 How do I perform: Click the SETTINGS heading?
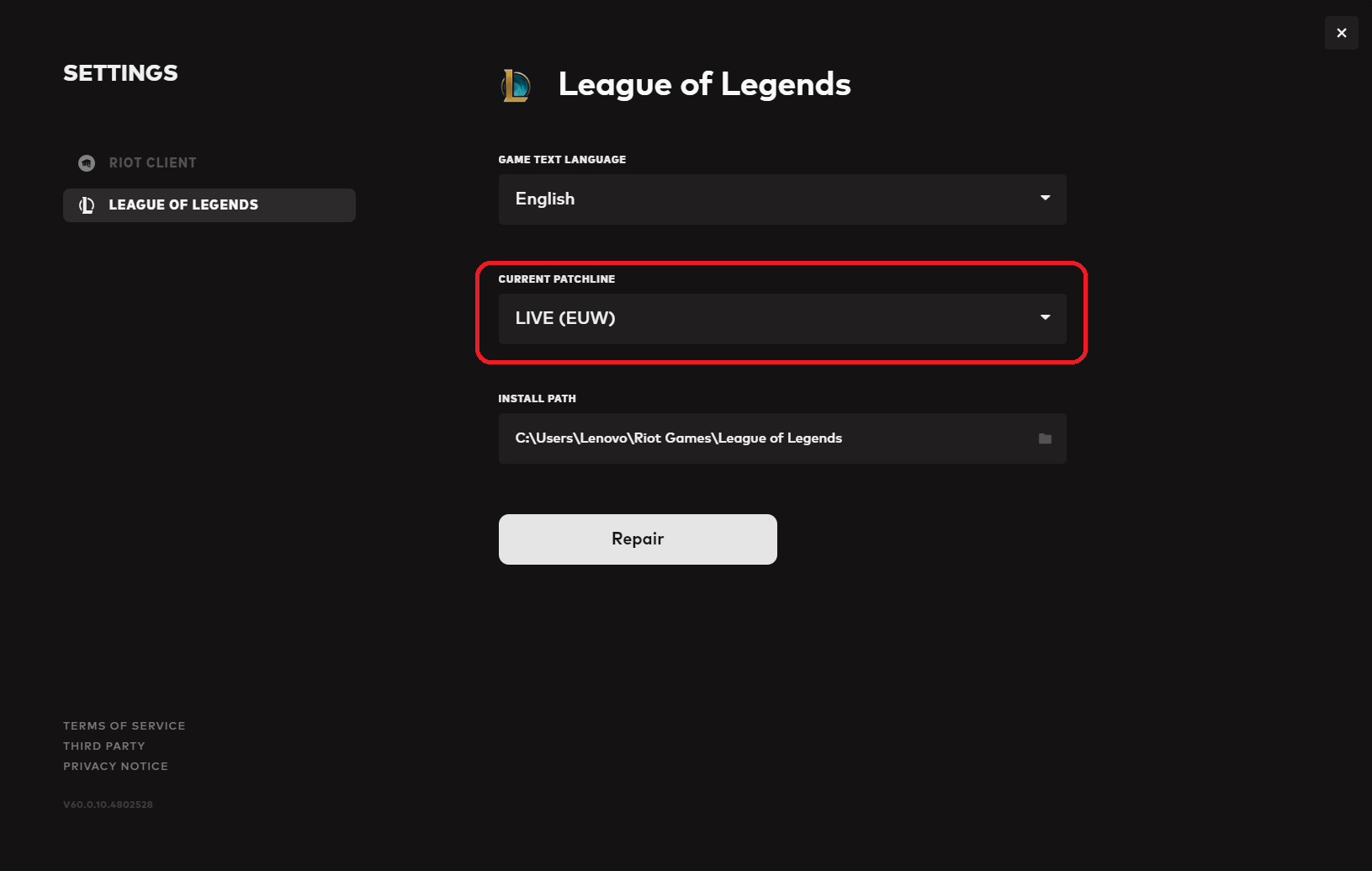tap(120, 73)
